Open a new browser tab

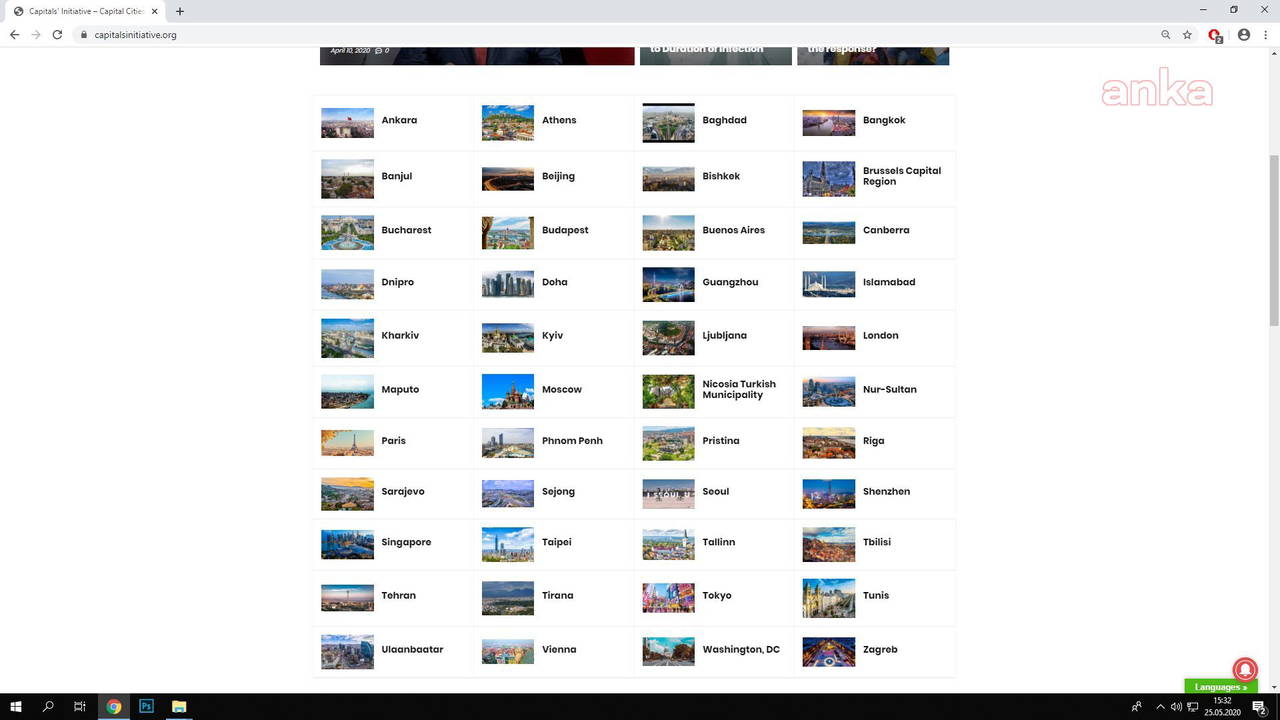(180, 11)
